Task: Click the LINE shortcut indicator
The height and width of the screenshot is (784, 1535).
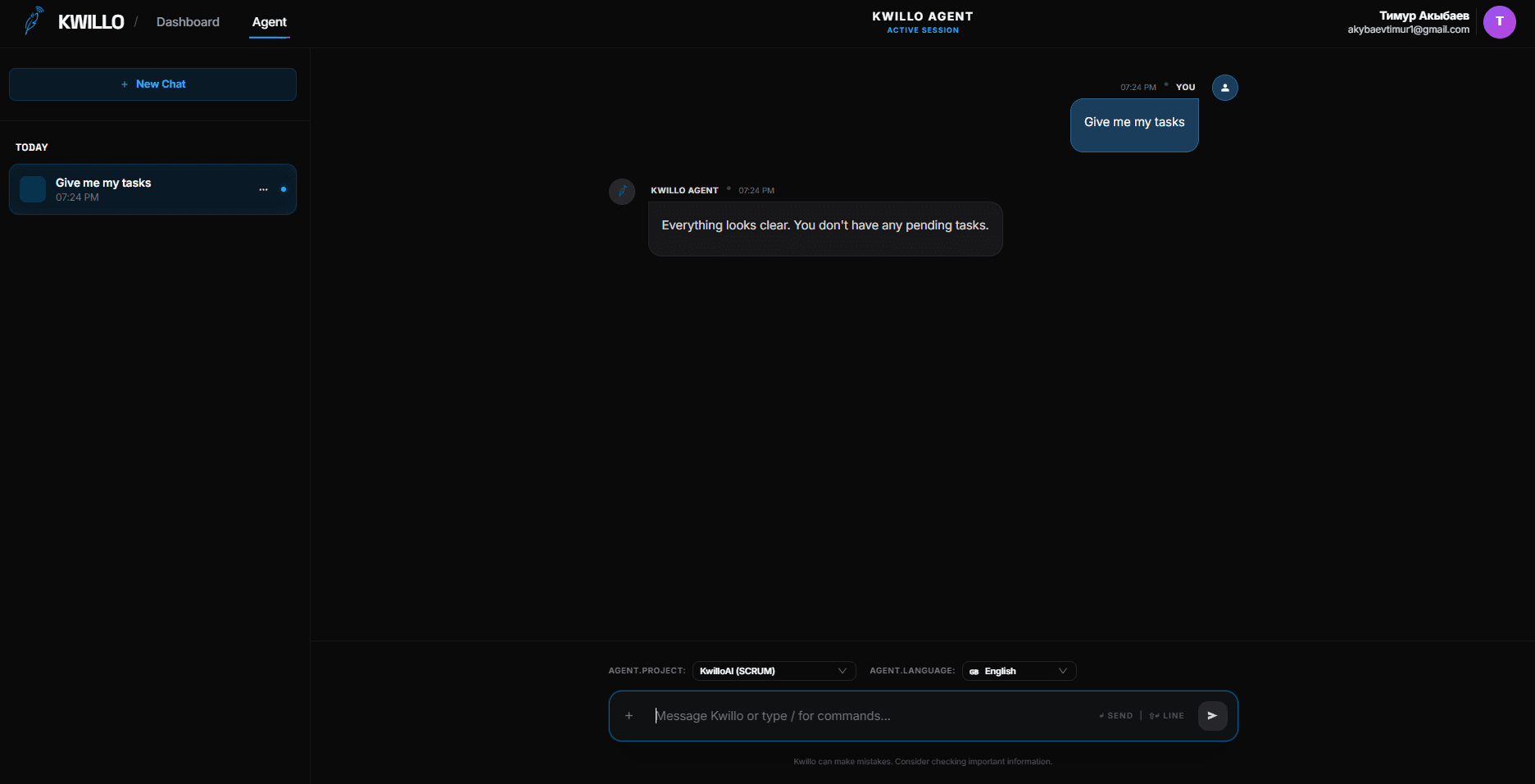Action: click(x=1166, y=715)
